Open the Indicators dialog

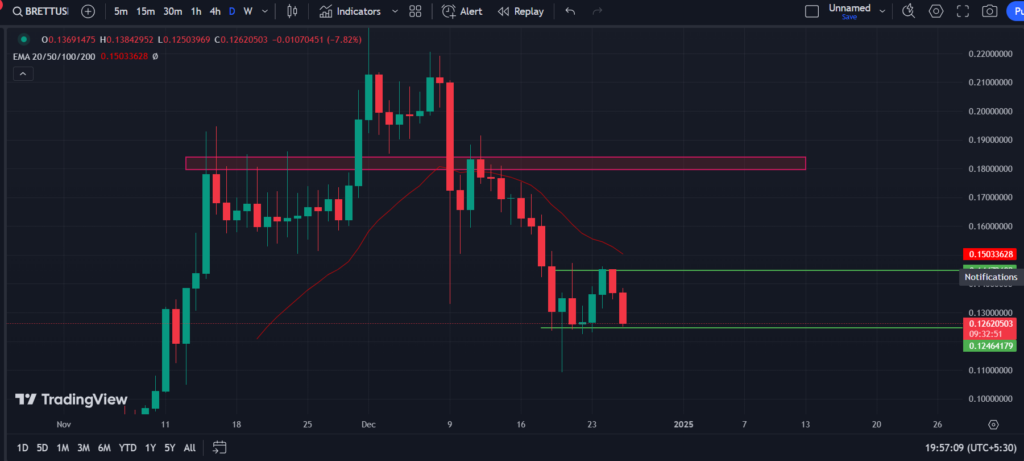351,11
